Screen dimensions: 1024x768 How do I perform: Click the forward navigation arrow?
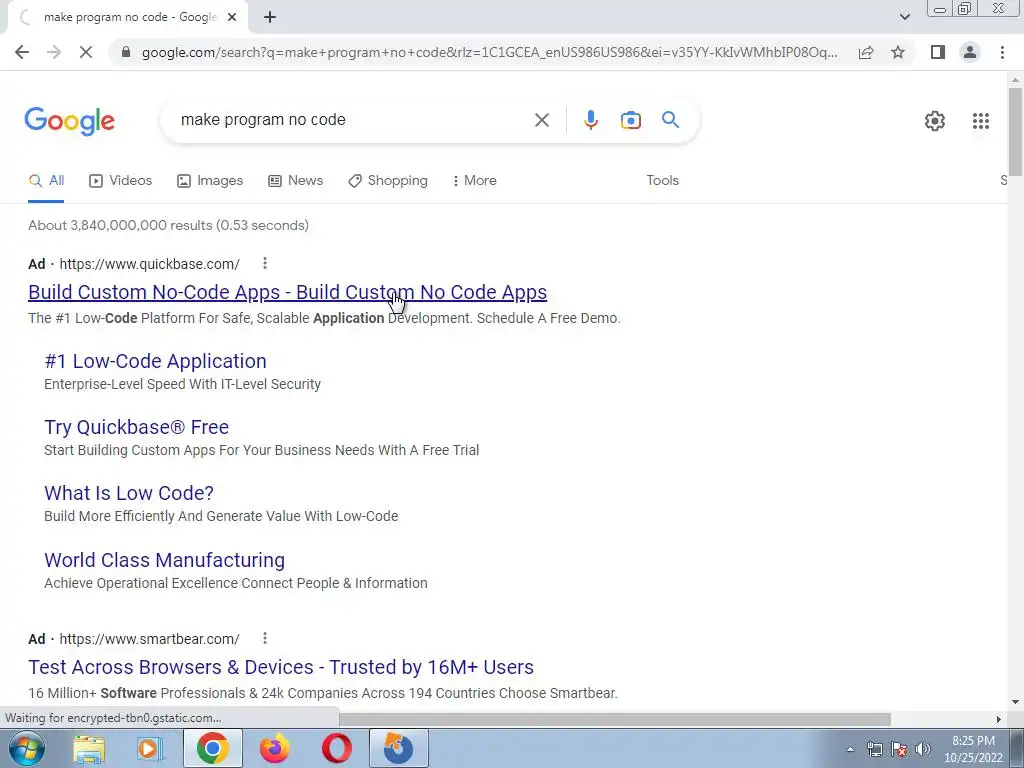click(54, 52)
